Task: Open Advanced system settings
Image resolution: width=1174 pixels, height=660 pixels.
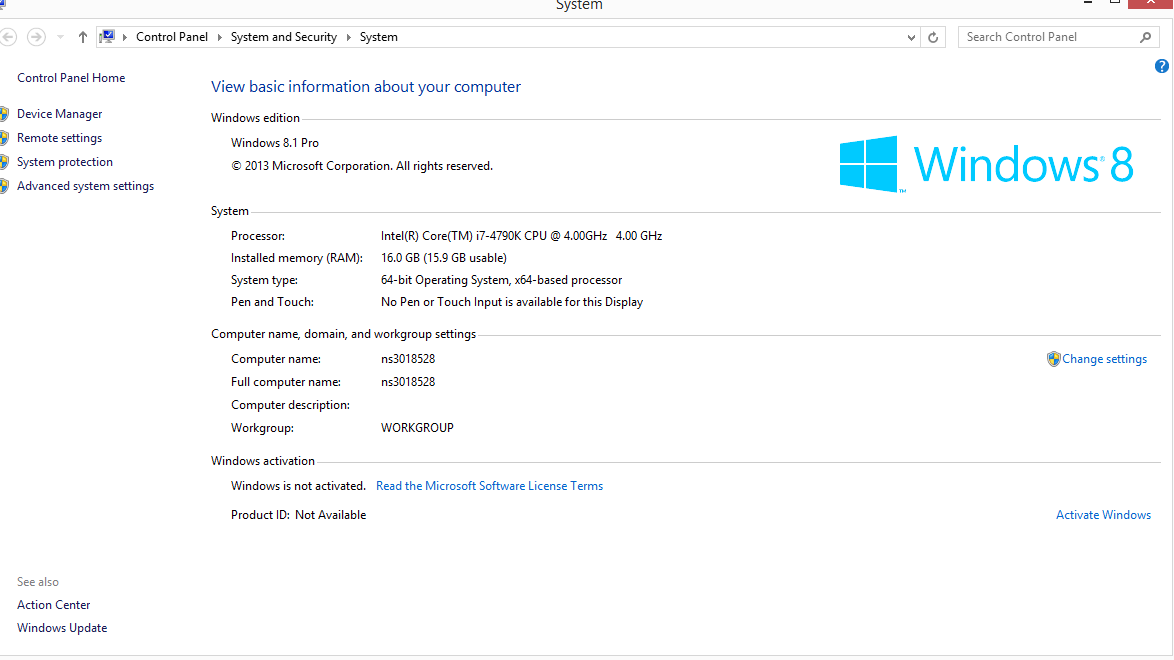Action: [x=85, y=186]
